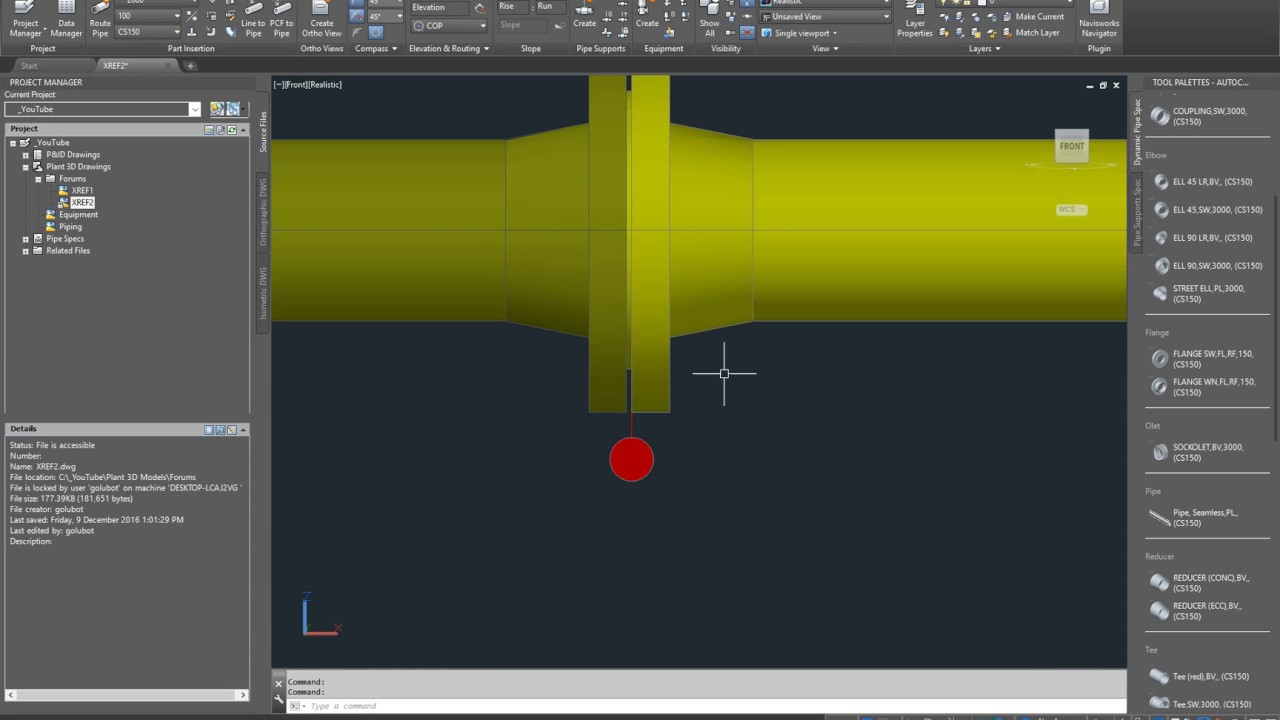Click the Line to Pipe tool
The width and height of the screenshot is (1280, 720).
pyautogui.click(x=253, y=20)
